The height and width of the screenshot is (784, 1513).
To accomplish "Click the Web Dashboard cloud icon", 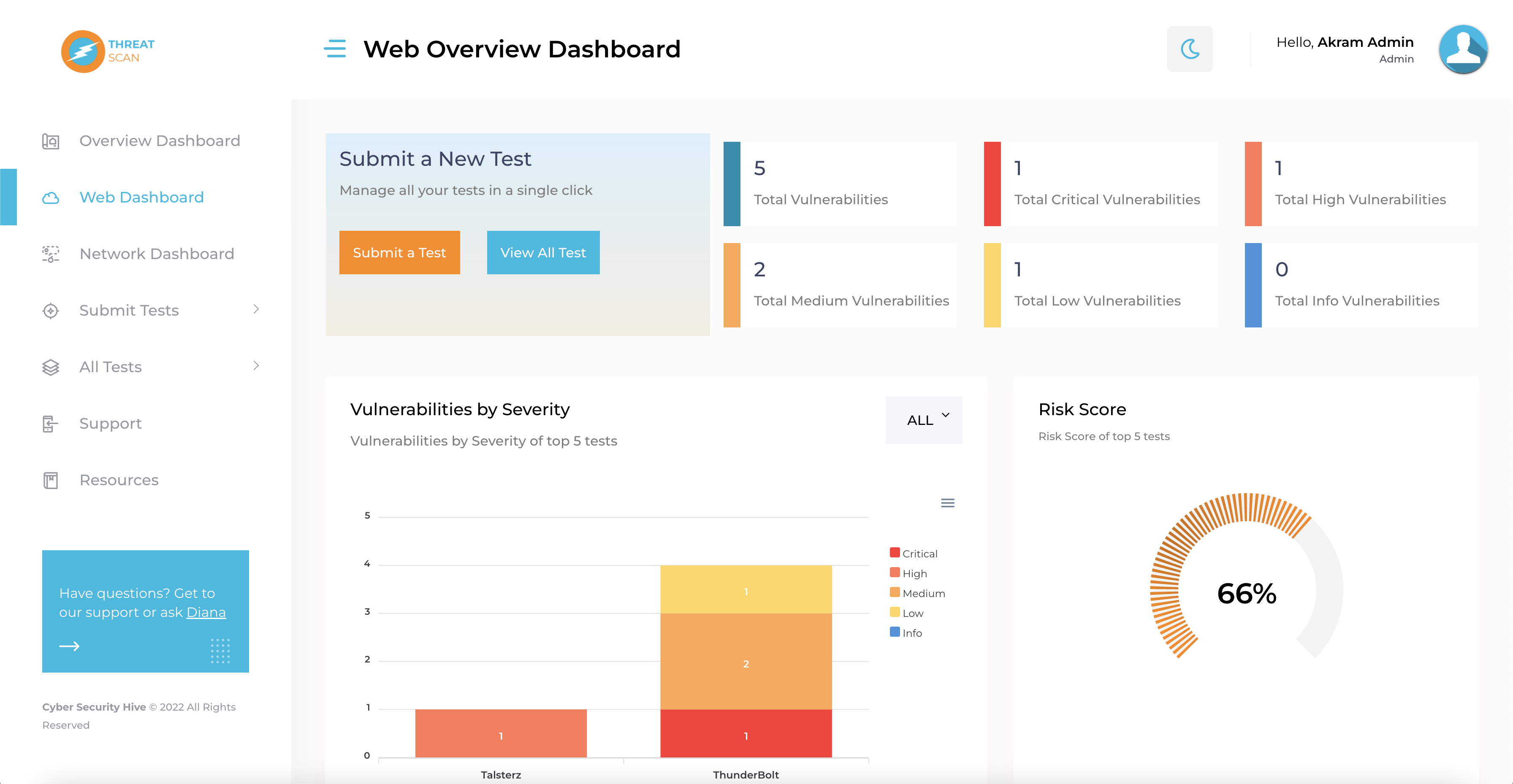I will (51, 198).
